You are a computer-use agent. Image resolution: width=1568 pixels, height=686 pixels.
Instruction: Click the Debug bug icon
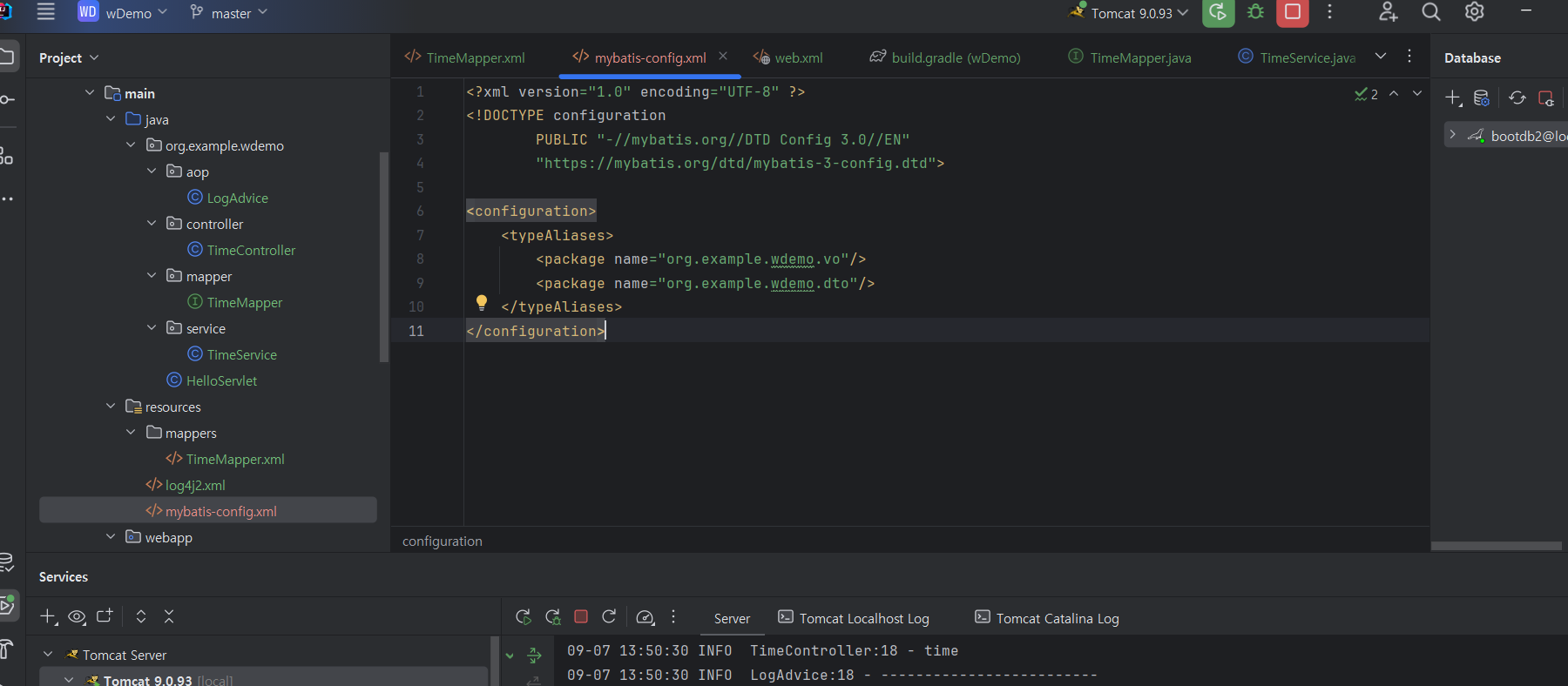pyautogui.click(x=1255, y=12)
